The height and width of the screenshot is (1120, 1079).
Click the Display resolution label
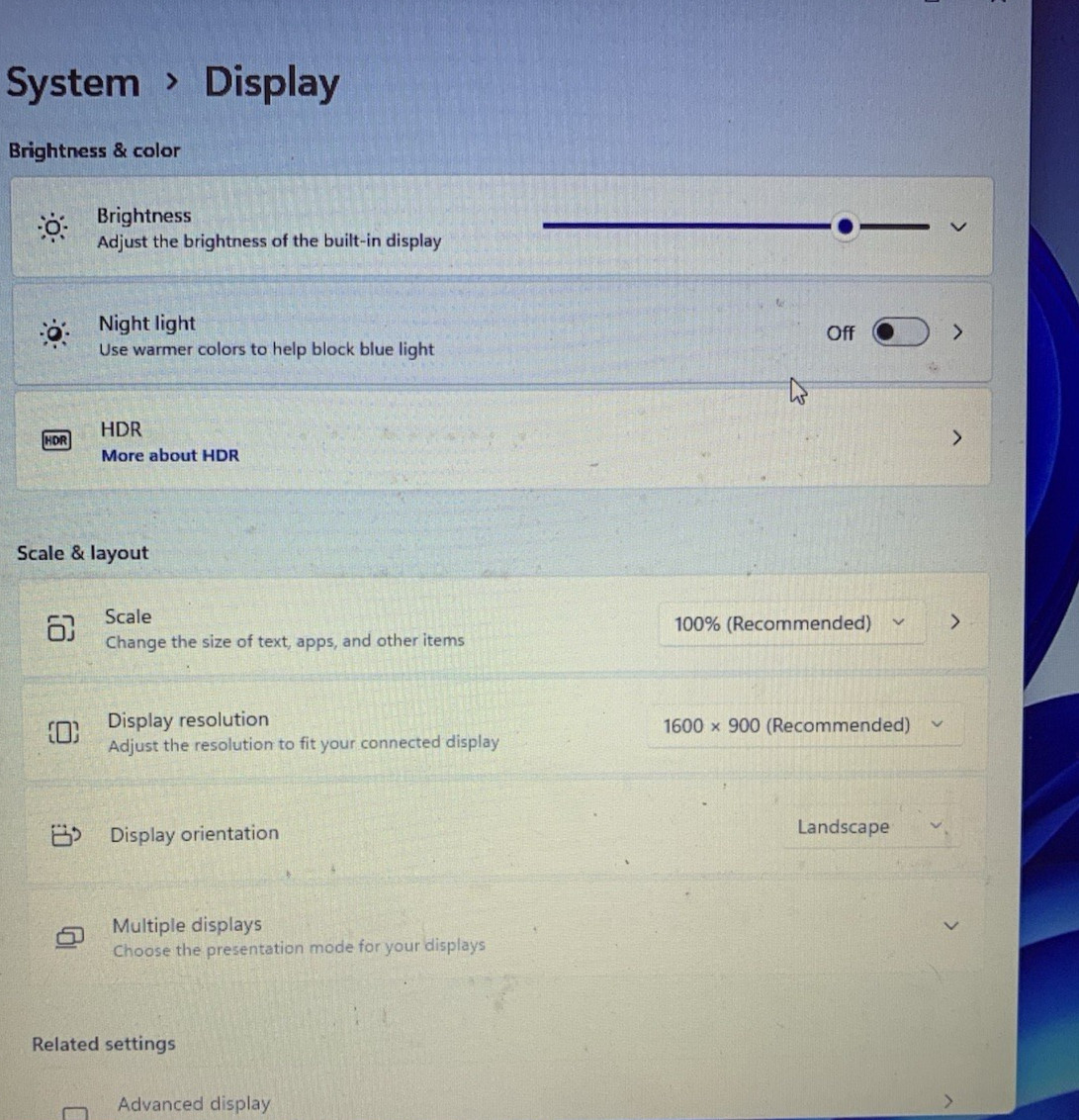click(189, 720)
